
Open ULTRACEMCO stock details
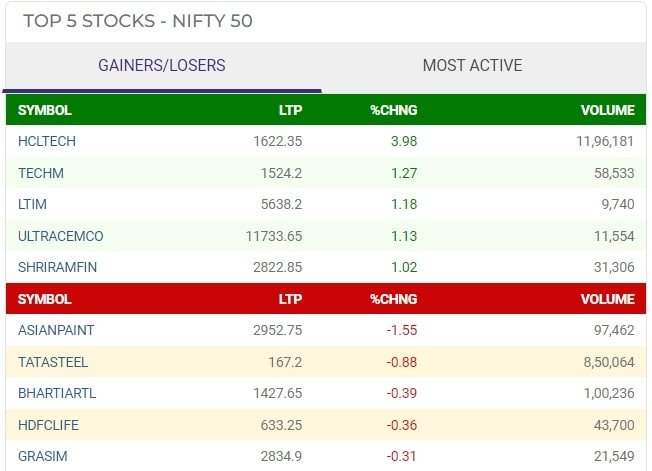(x=61, y=236)
